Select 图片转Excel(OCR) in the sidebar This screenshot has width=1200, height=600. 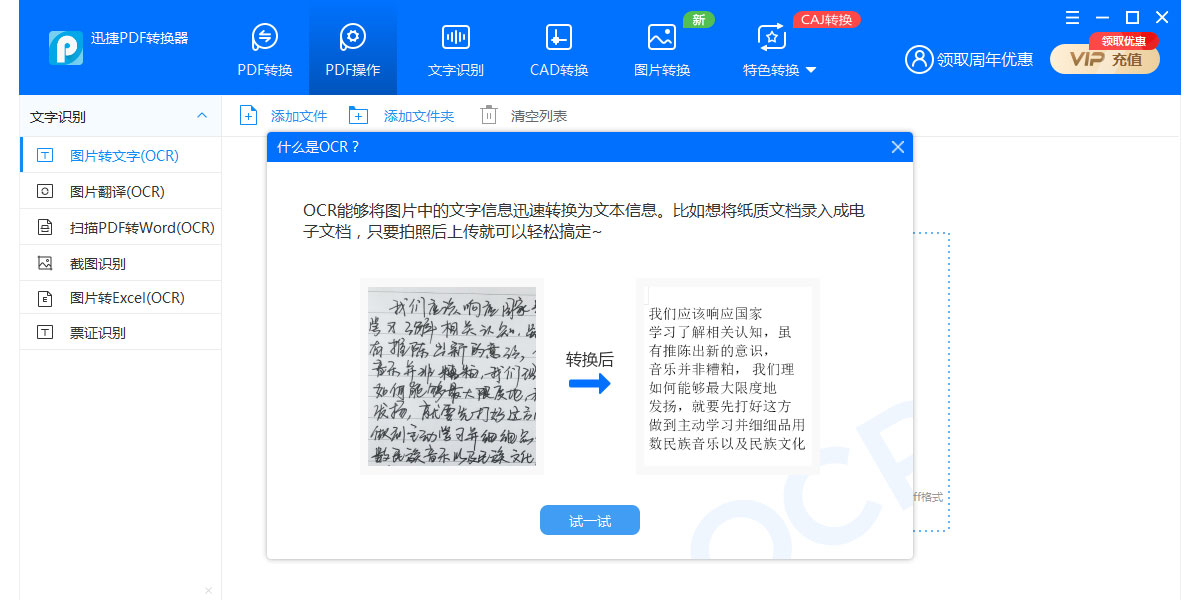pyautogui.click(x=121, y=297)
